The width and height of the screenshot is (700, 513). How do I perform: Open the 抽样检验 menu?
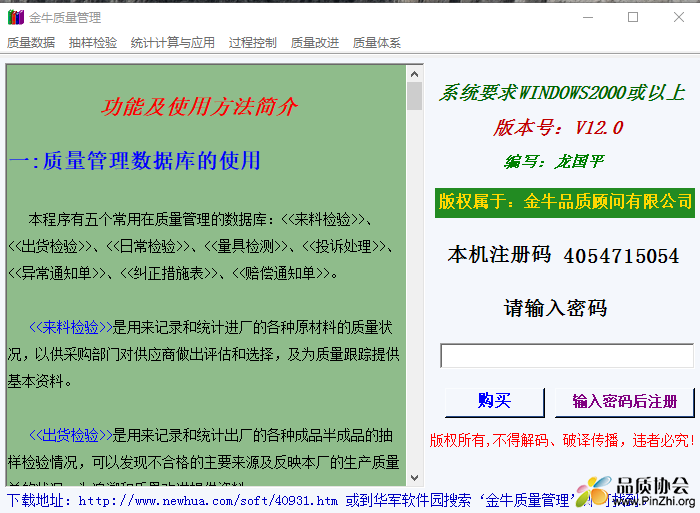(x=93, y=43)
